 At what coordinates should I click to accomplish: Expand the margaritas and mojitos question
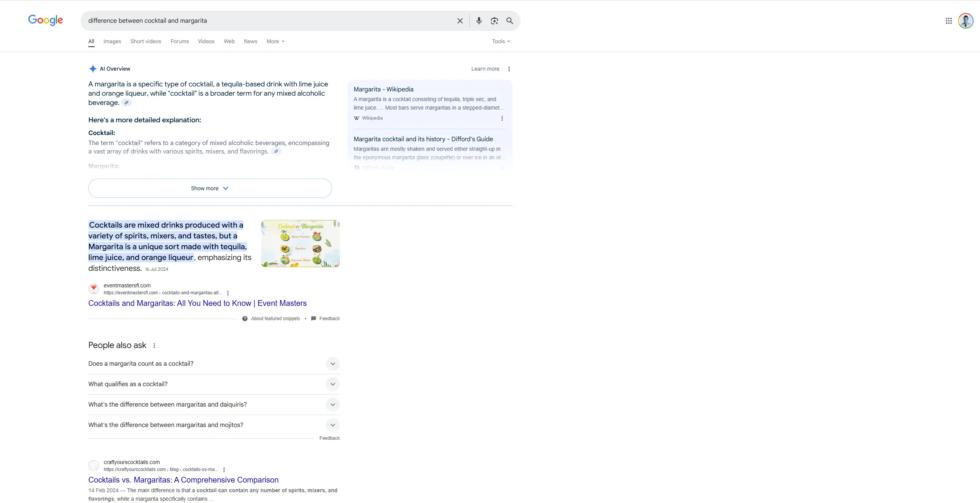pyautogui.click(x=214, y=425)
